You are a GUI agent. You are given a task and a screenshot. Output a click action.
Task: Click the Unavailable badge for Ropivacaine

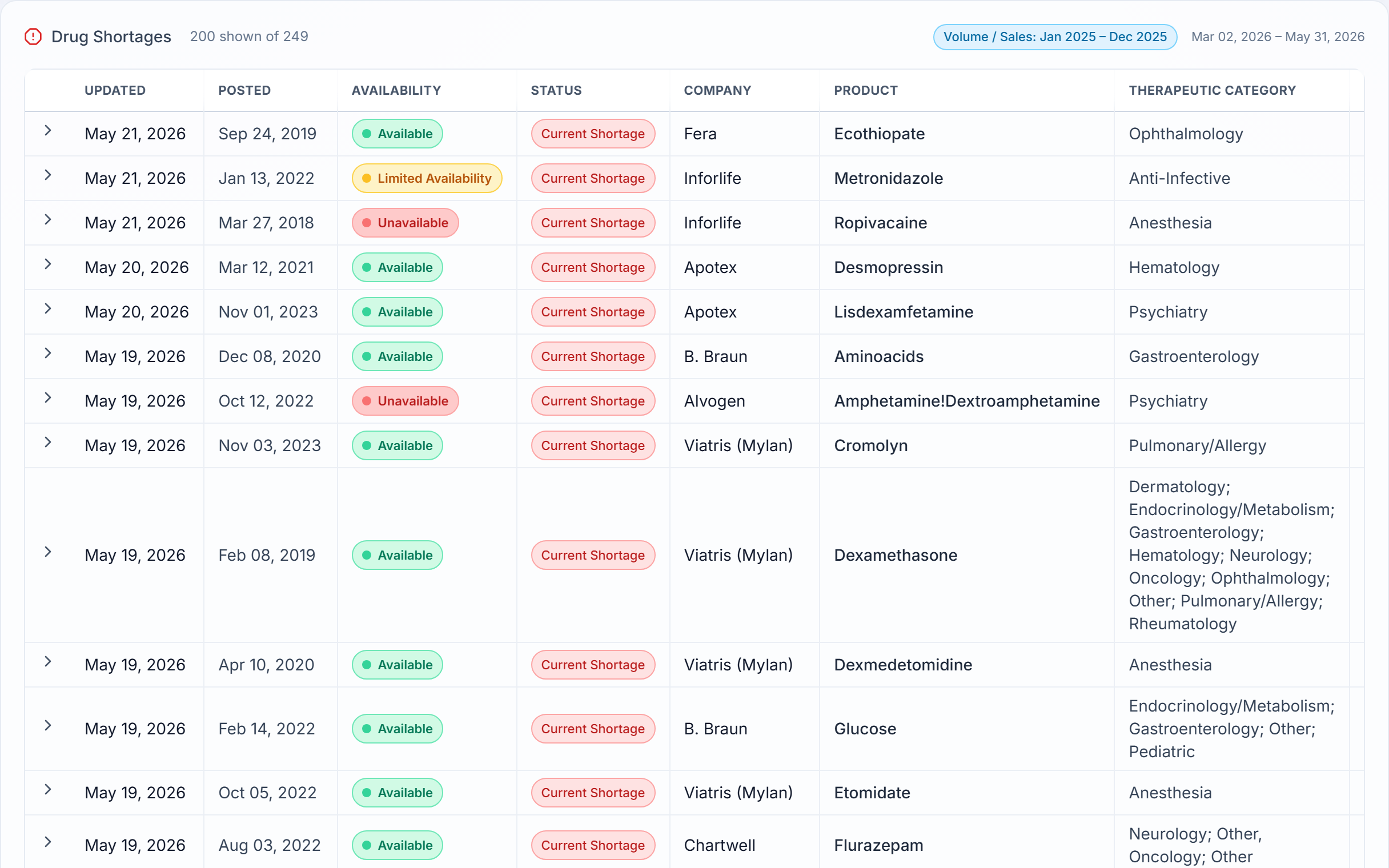(406, 223)
